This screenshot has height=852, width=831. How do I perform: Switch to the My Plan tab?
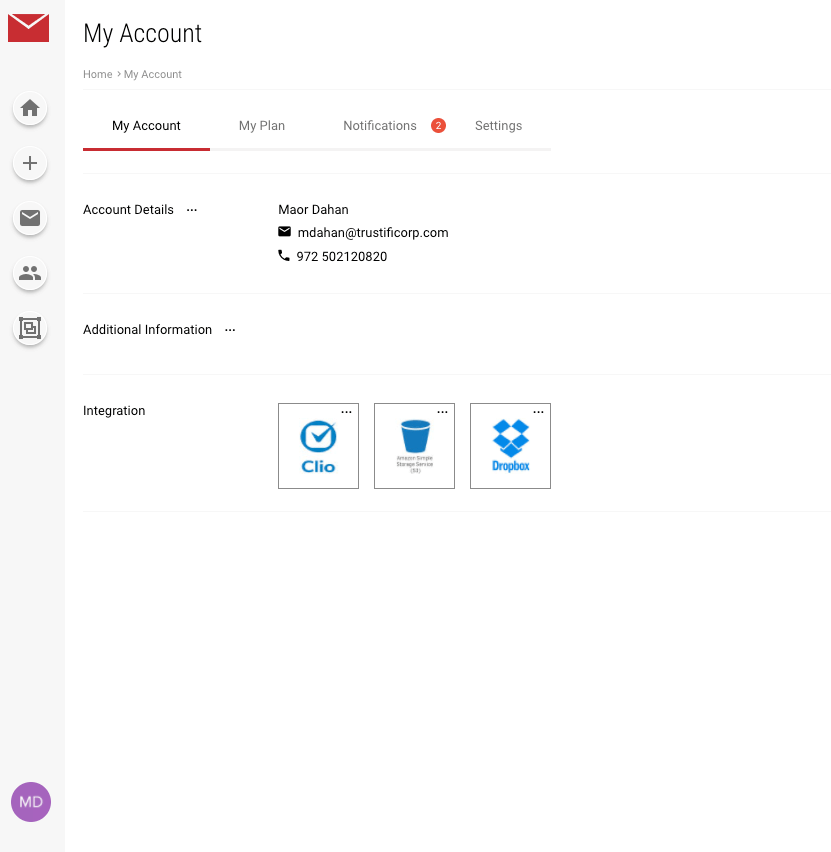[262, 126]
